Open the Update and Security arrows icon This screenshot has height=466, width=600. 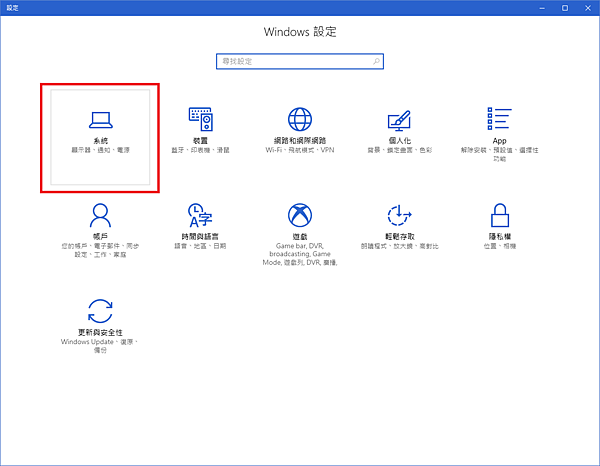tap(100, 311)
